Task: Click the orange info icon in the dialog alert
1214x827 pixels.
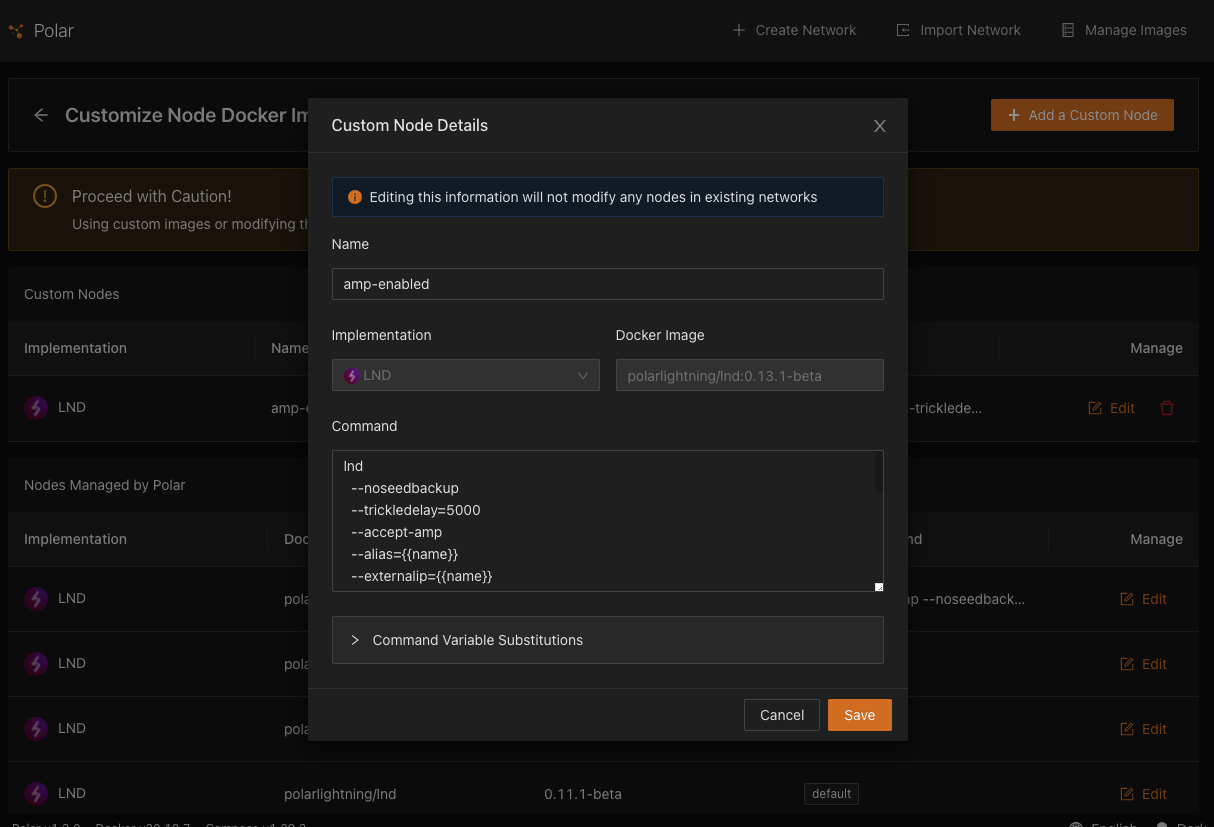Action: click(x=354, y=197)
